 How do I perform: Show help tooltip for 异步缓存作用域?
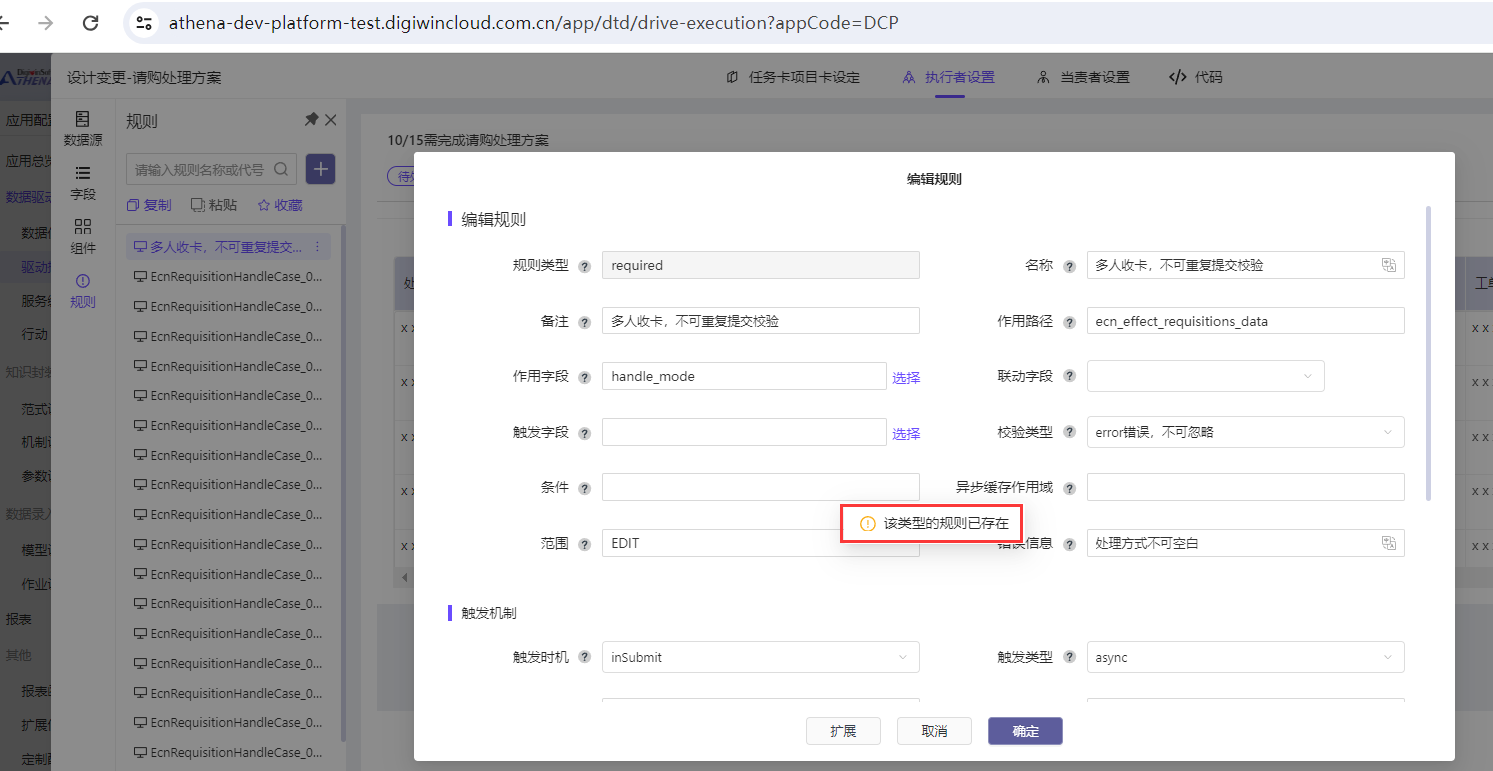(x=1069, y=488)
